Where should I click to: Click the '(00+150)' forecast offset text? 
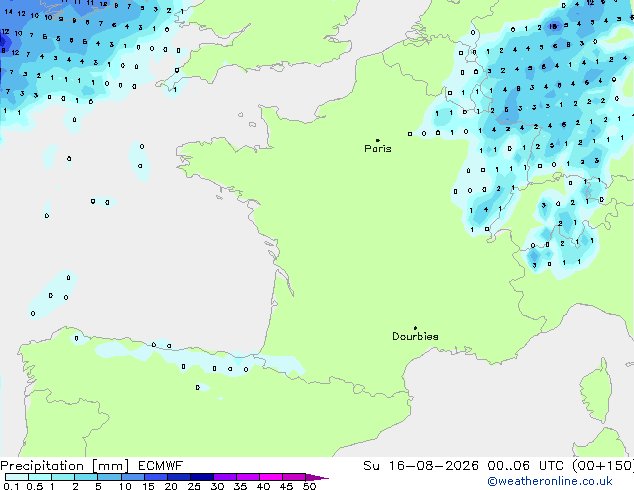point(603,466)
